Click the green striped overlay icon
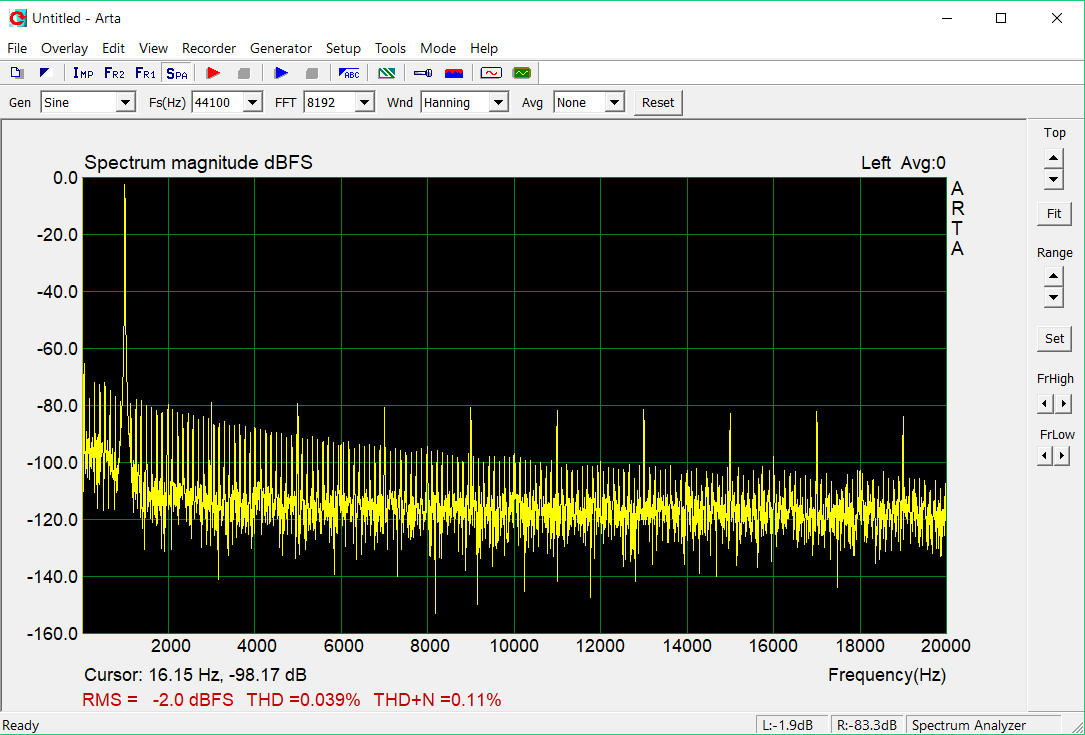This screenshot has height=735, width=1085. click(x=387, y=73)
